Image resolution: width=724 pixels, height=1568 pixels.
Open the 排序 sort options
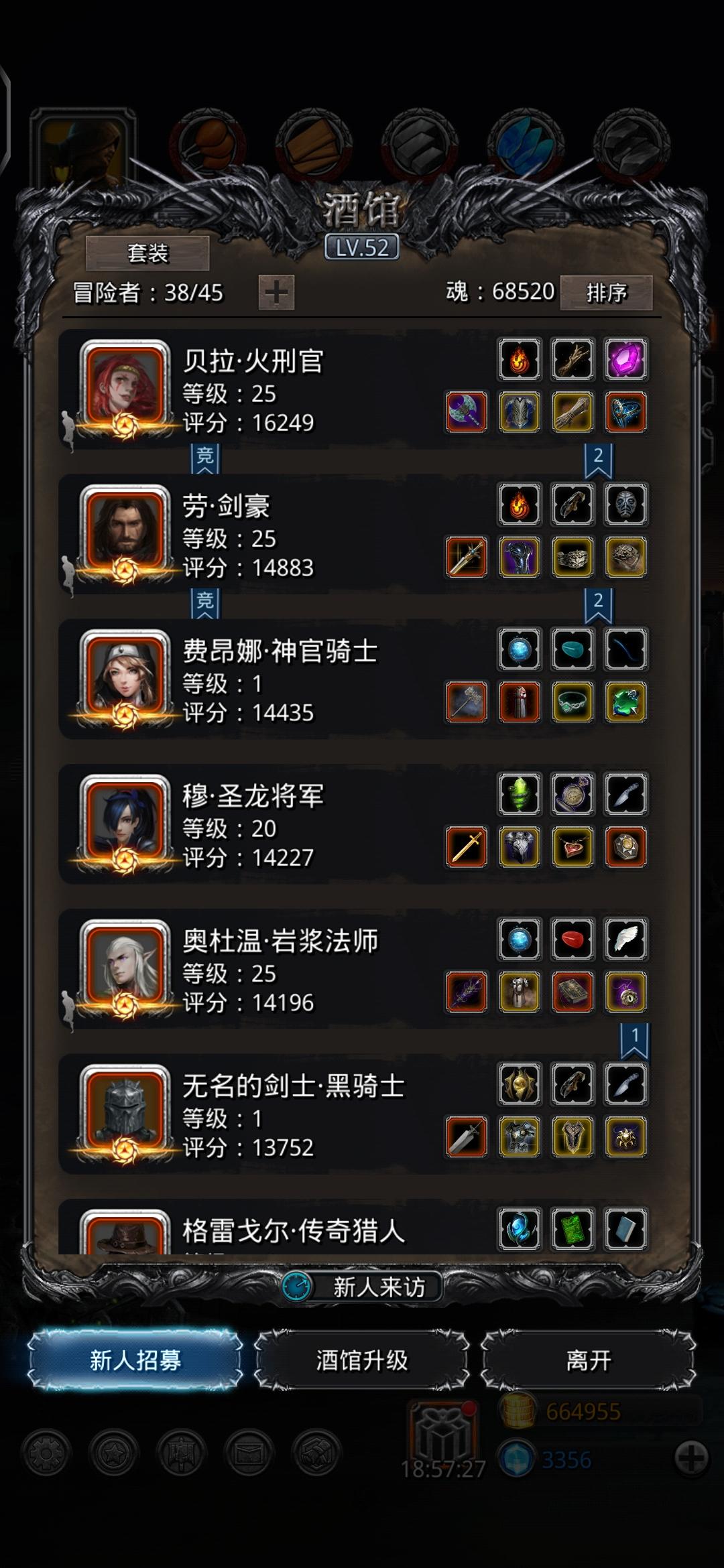tap(606, 292)
